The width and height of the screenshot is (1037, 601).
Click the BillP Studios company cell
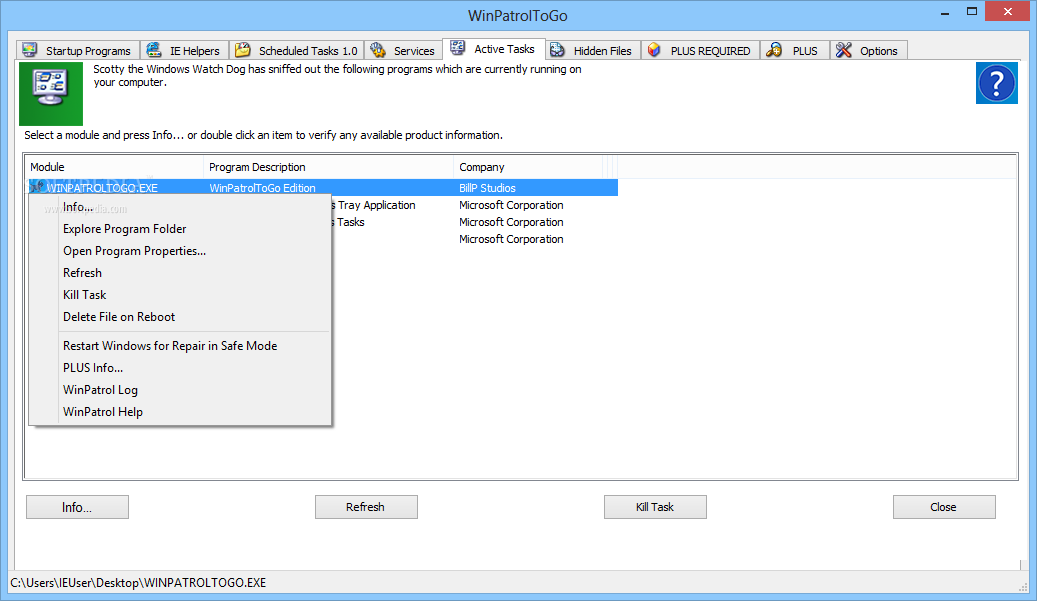point(487,188)
